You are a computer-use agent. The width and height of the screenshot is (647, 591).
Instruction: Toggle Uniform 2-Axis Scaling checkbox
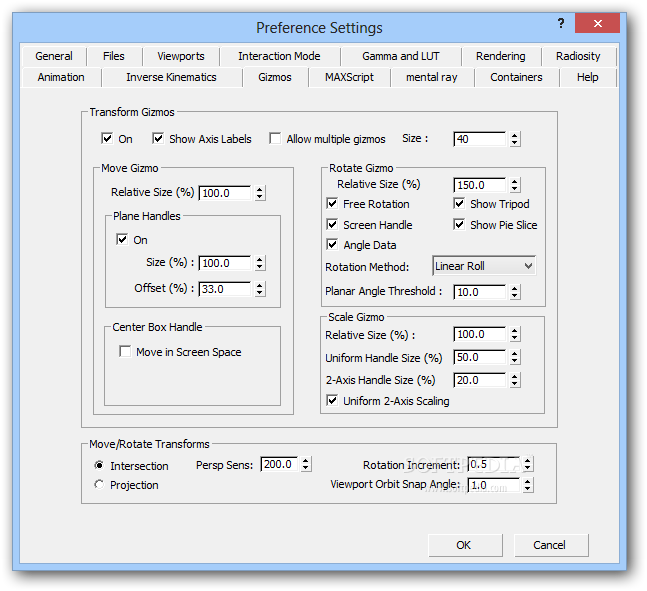point(332,400)
